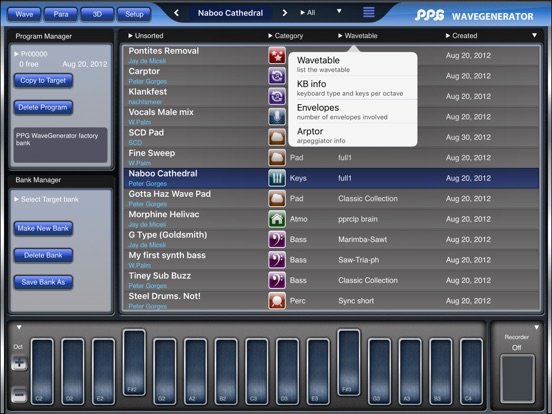The height and width of the screenshot is (414, 552).
Task: Open the Setup tab
Action: coord(134,14)
